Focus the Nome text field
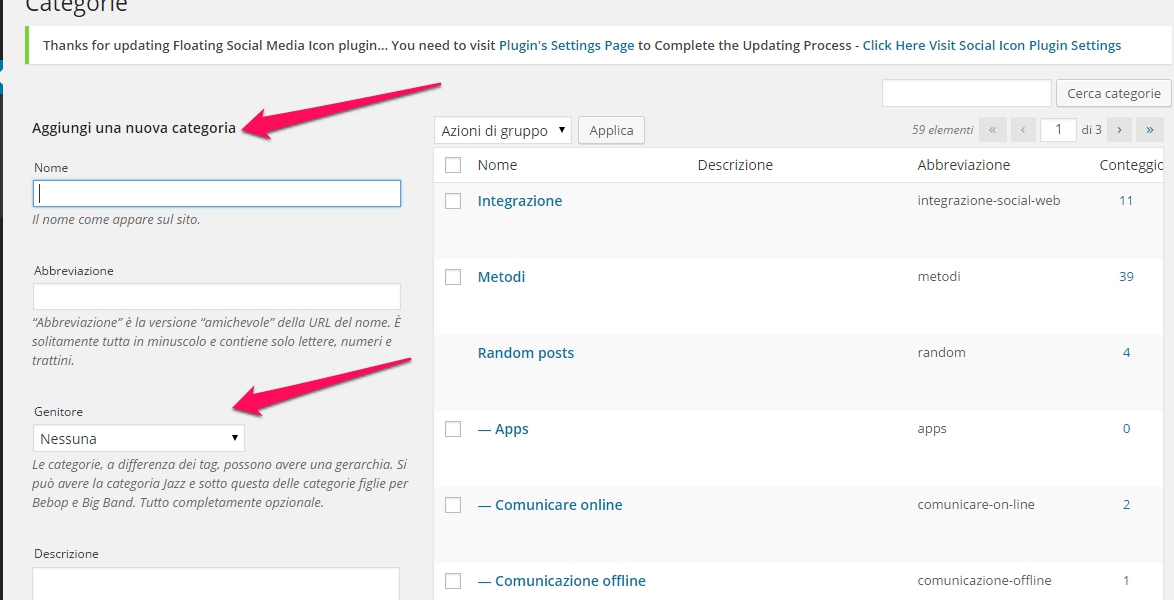The width and height of the screenshot is (1174, 600). (217, 193)
